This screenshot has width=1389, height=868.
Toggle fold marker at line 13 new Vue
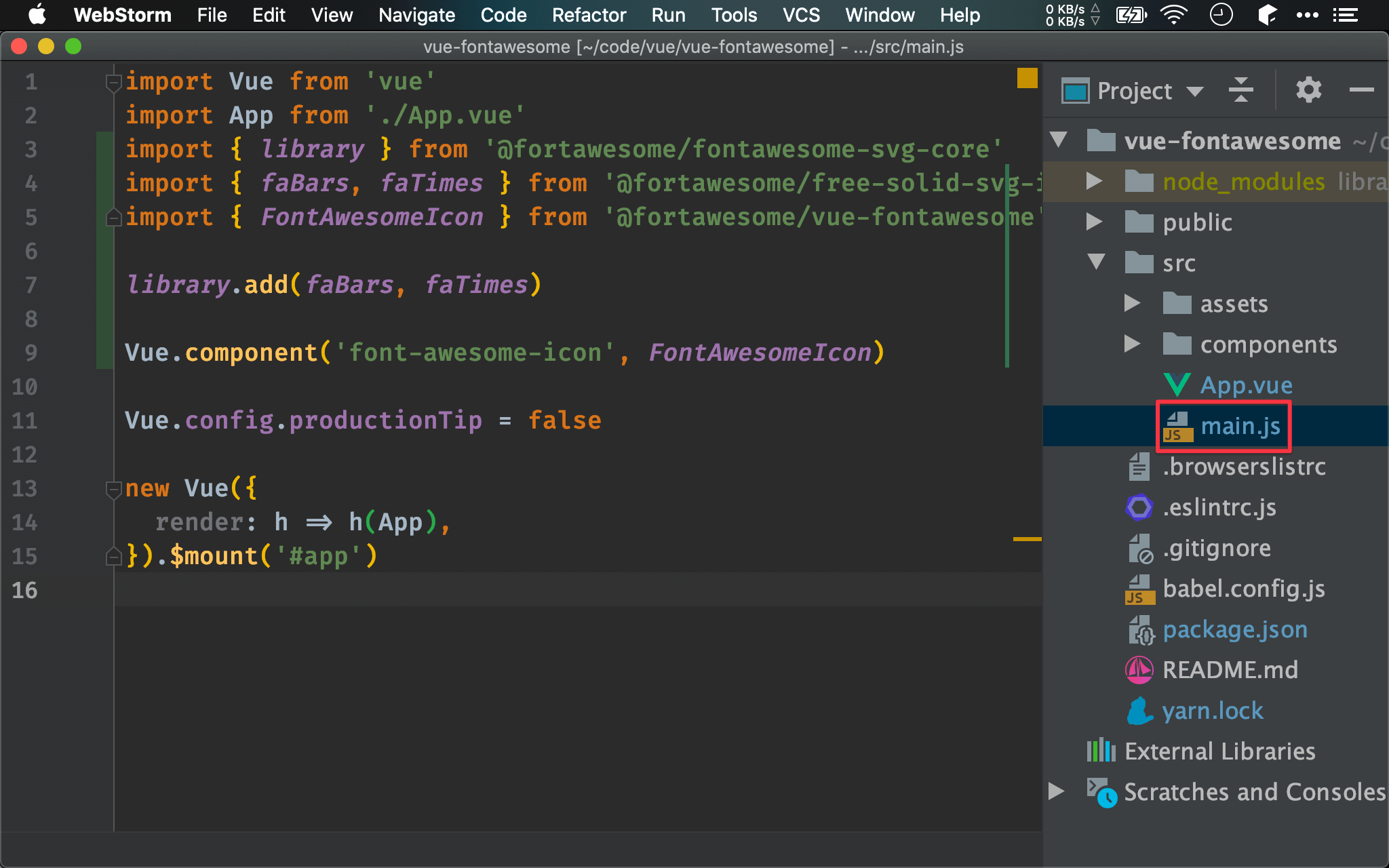[113, 490]
